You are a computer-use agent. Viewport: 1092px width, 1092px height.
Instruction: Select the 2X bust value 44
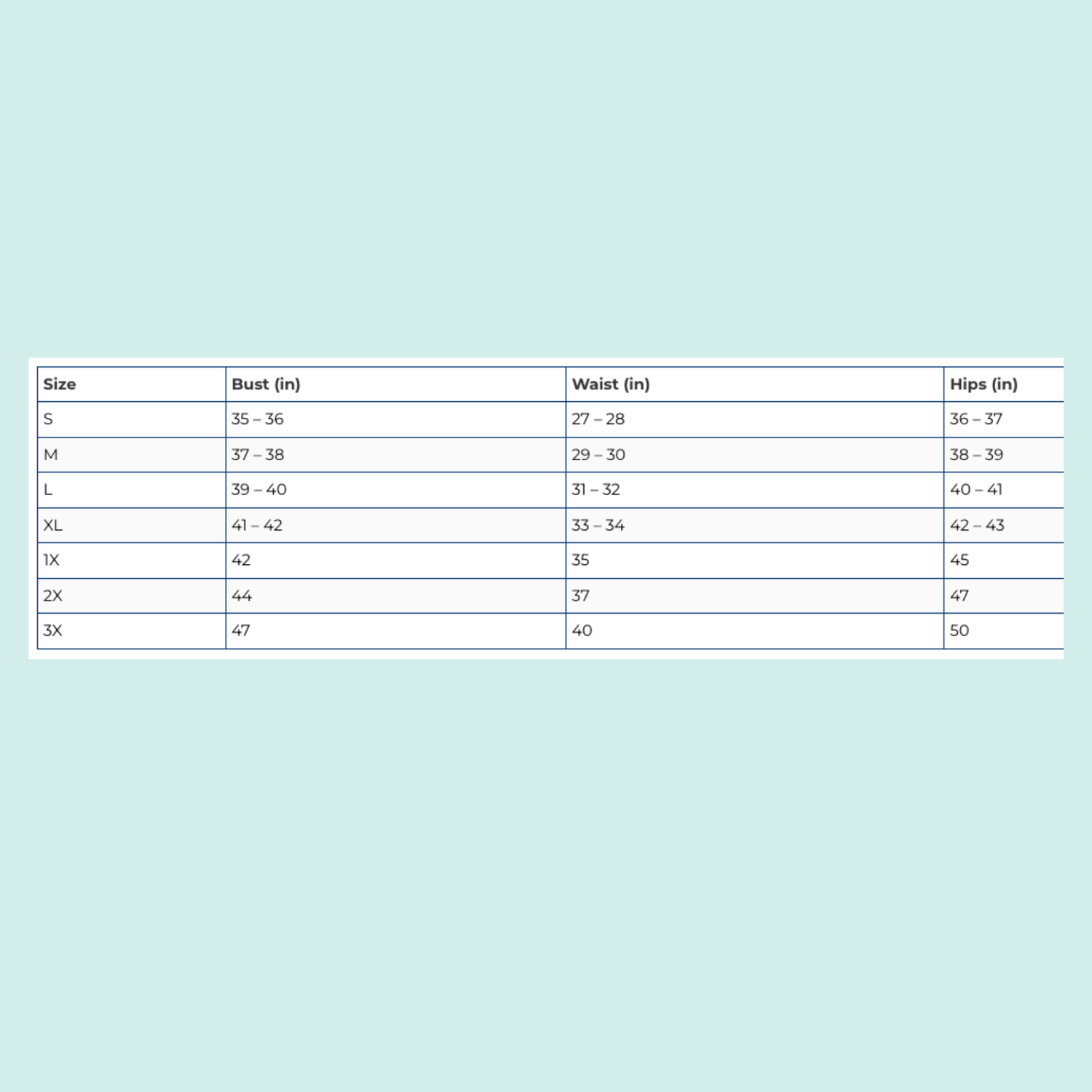pyautogui.click(x=241, y=596)
